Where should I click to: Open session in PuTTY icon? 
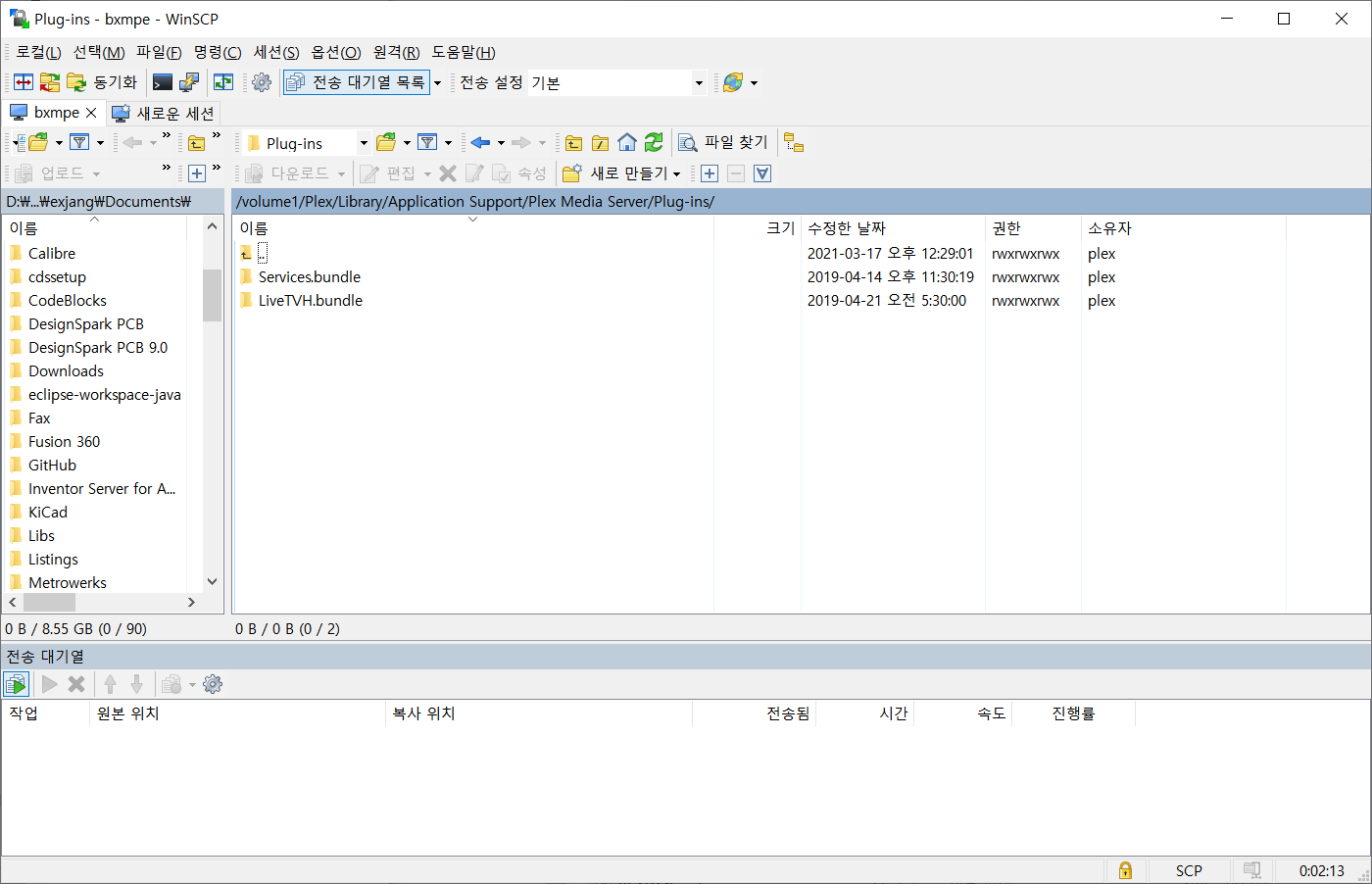tap(189, 82)
